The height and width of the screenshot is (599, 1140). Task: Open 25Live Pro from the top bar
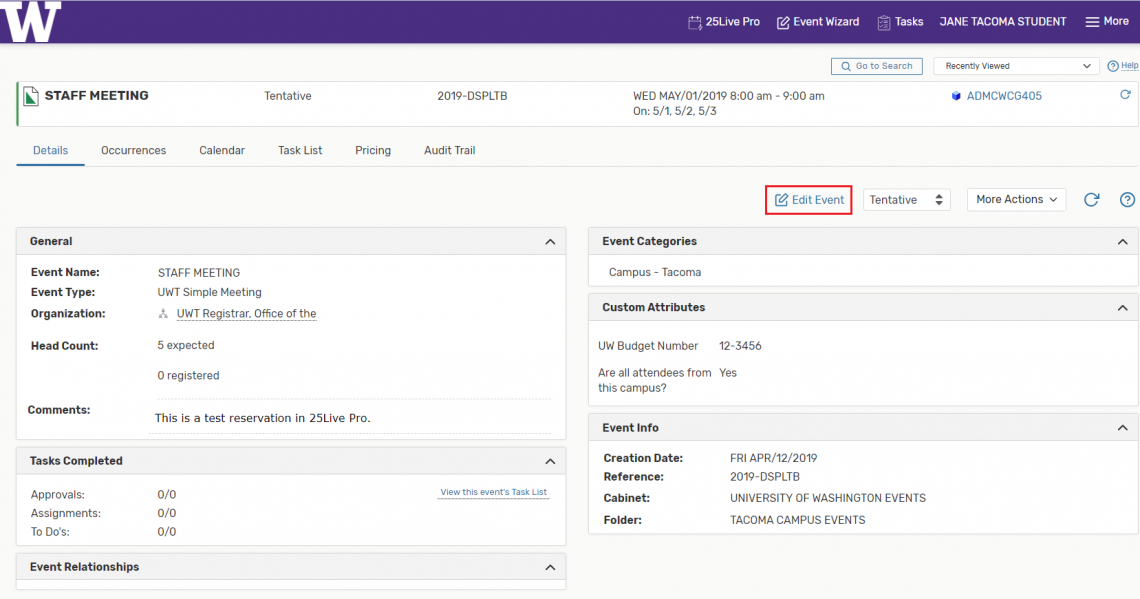click(724, 21)
